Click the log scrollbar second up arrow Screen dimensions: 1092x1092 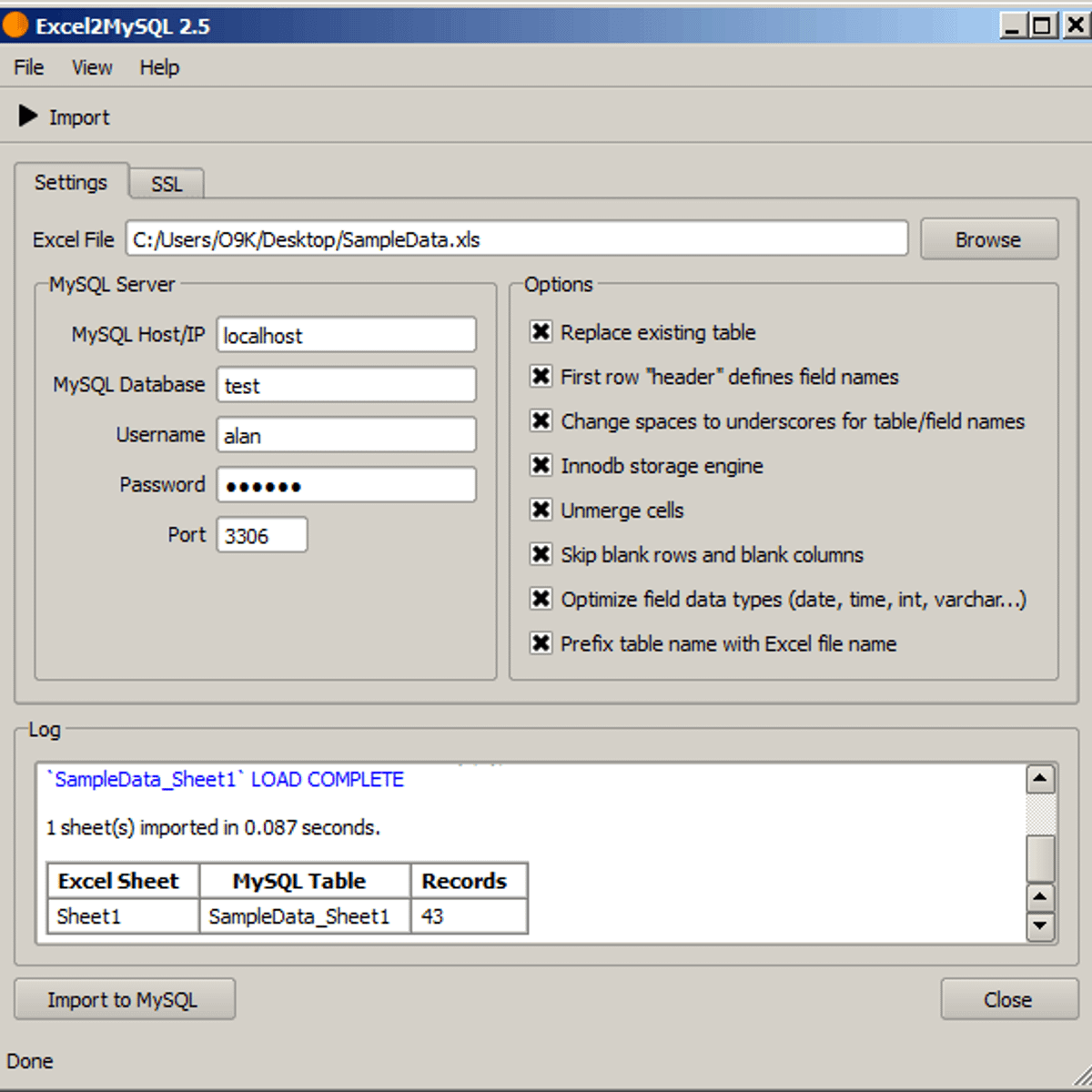click(x=1040, y=897)
